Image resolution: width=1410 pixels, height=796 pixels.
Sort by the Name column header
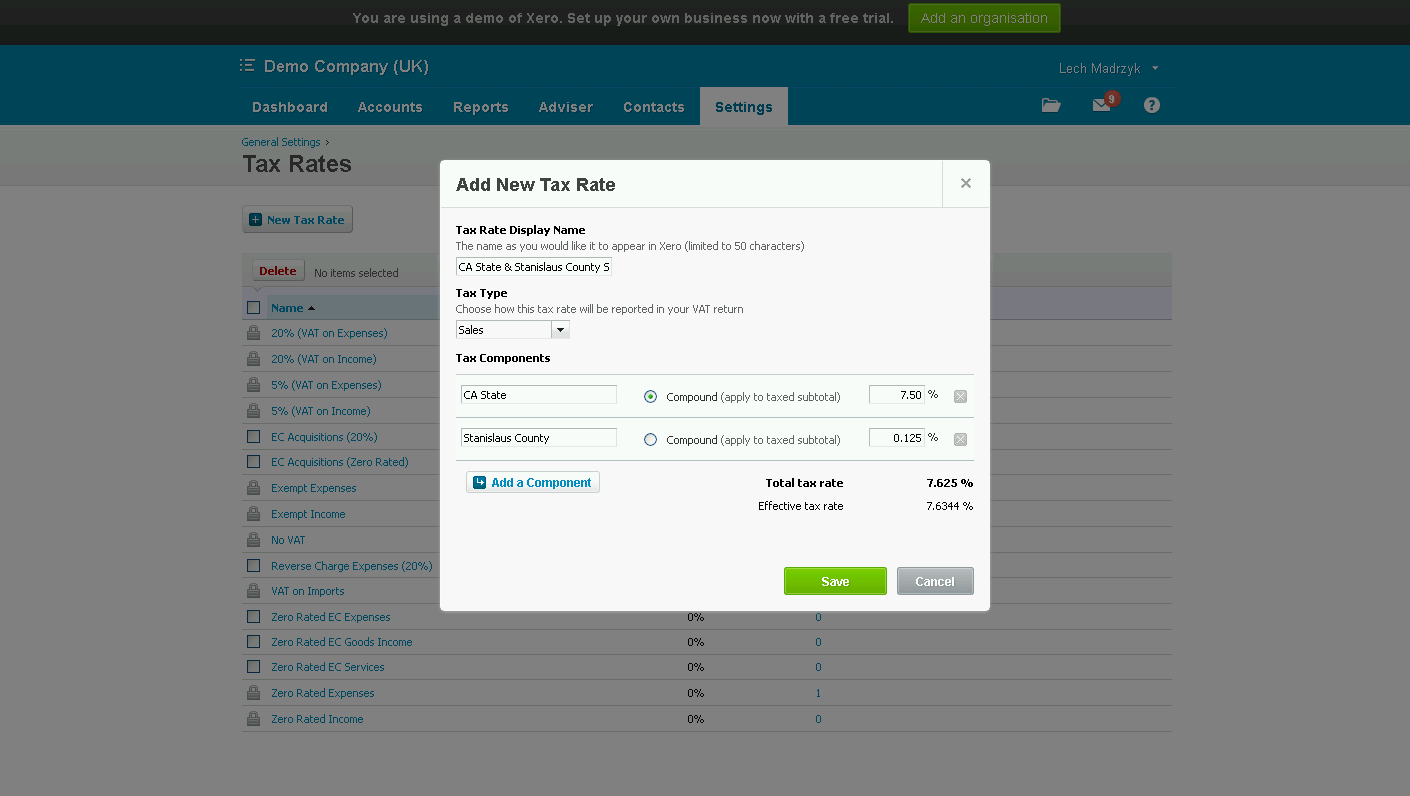tap(287, 308)
